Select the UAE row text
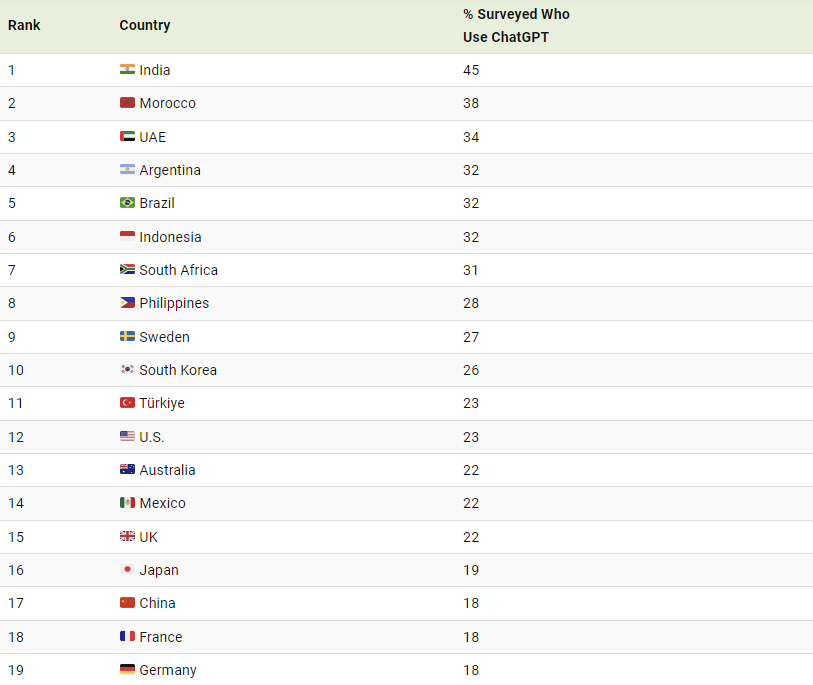813x685 pixels. (153, 137)
